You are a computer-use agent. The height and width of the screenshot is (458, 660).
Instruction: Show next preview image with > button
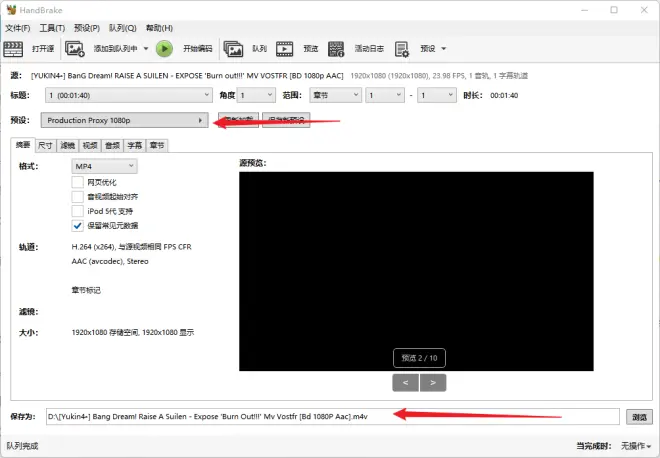pyautogui.click(x=433, y=383)
